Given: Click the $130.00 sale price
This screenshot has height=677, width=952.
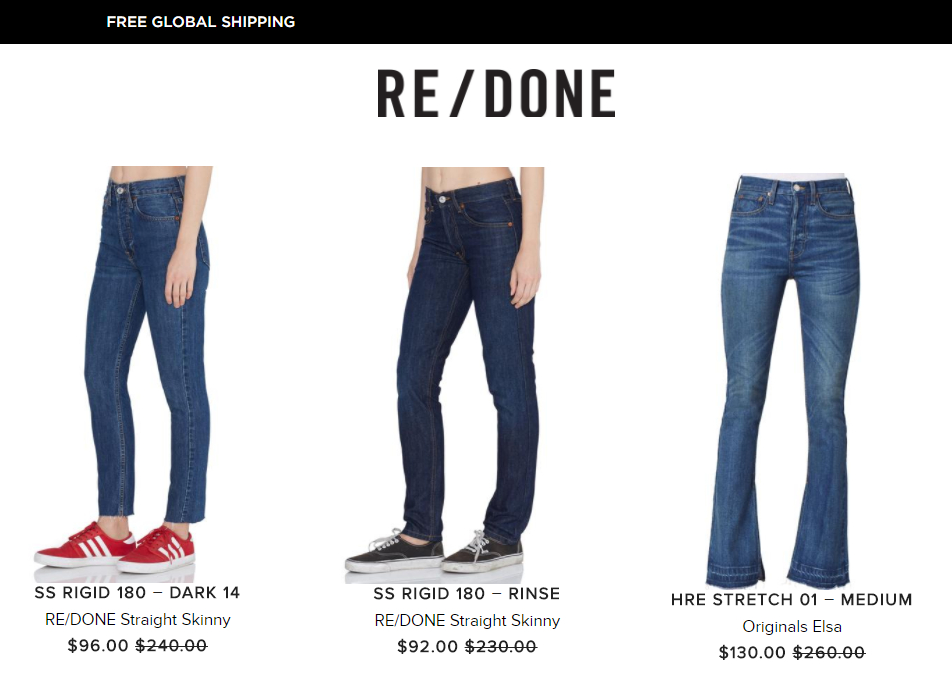Looking at the screenshot, I should [752, 653].
